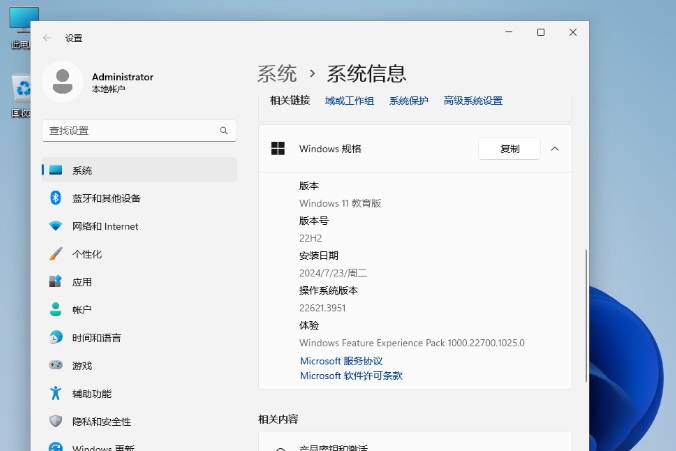This screenshot has width=676, height=451.
Task: Open 高级系统设置 link
Action: pyautogui.click(x=472, y=101)
